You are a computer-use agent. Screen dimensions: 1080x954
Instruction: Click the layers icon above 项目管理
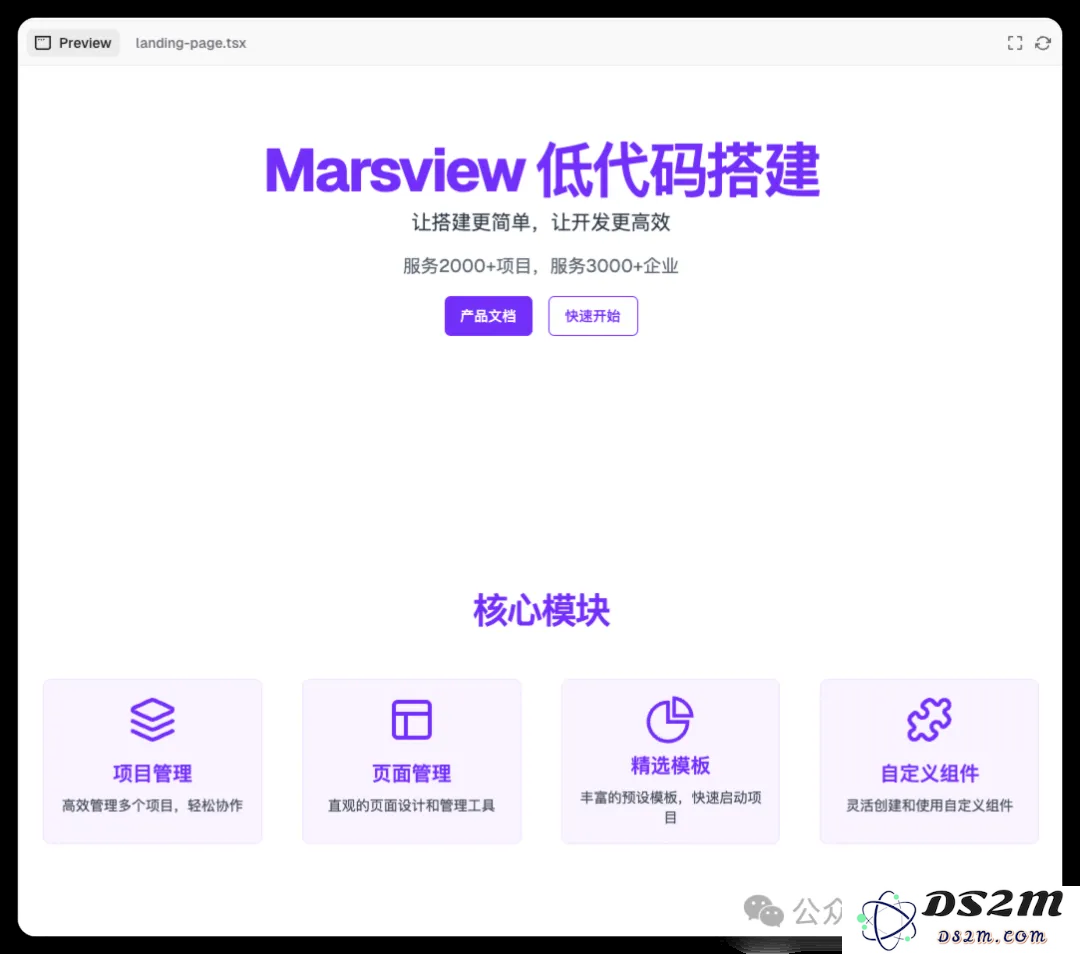pyautogui.click(x=152, y=720)
